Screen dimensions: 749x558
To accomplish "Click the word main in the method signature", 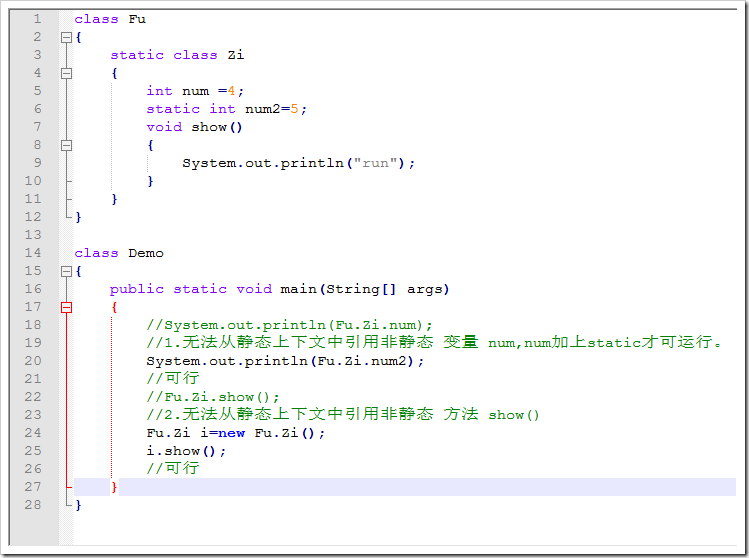I will pyautogui.click(x=298, y=289).
